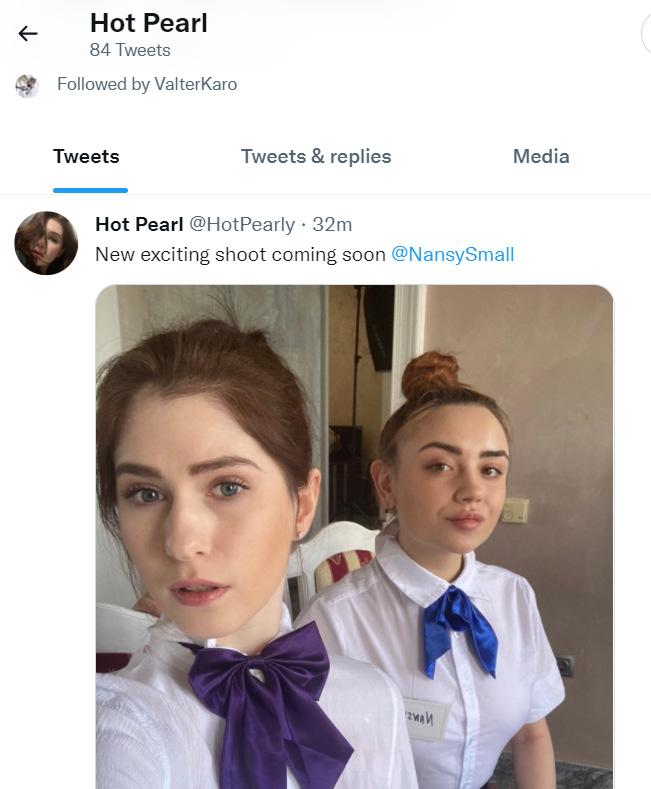Select the Media tab
The height and width of the screenshot is (789, 651).
coord(541,156)
